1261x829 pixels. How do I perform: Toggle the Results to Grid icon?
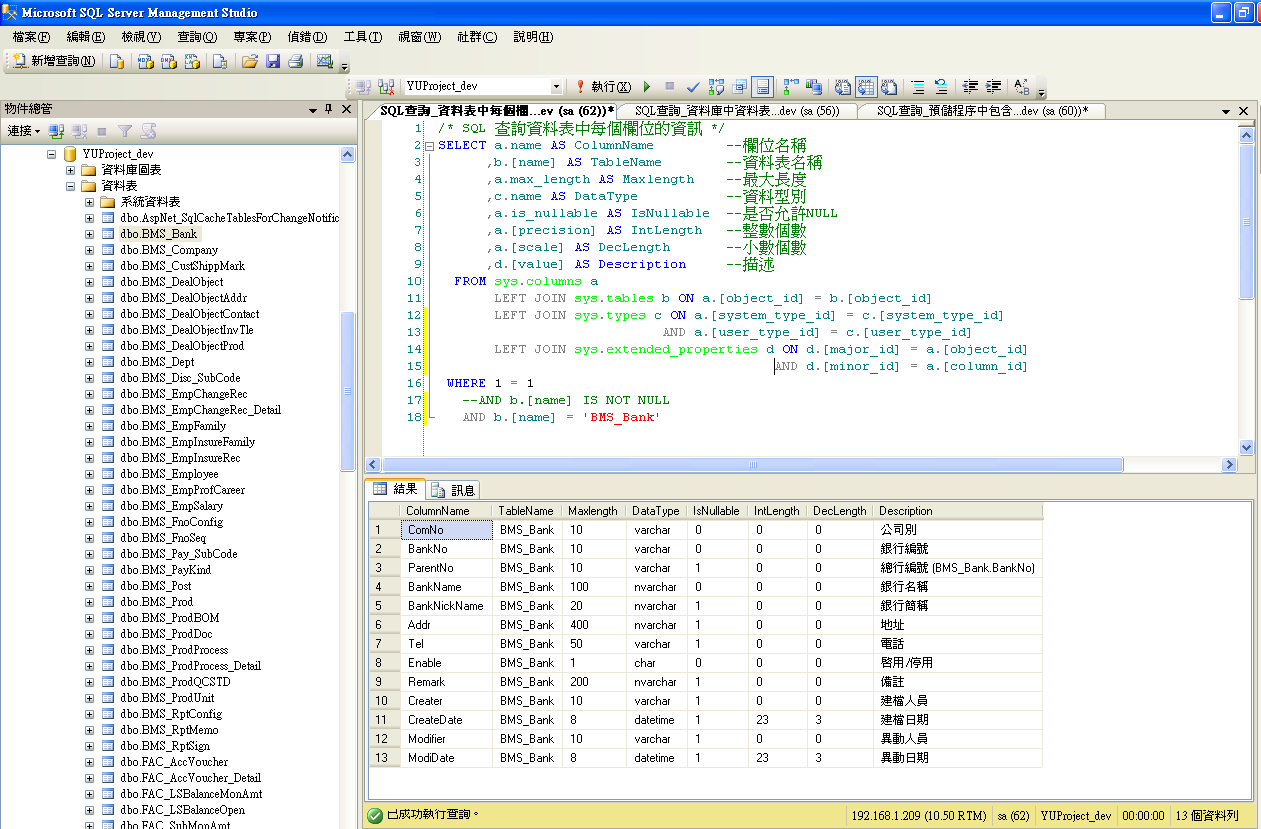click(x=865, y=87)
